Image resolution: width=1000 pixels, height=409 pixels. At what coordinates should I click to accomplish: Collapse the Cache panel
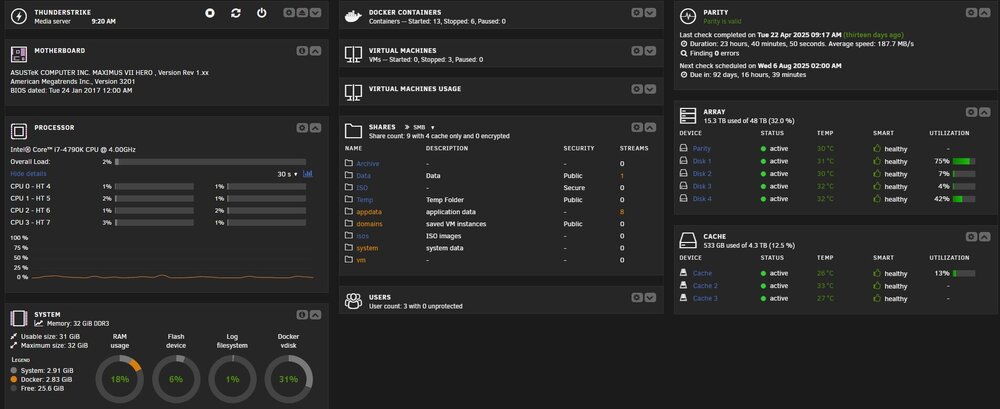coord(984,237)
